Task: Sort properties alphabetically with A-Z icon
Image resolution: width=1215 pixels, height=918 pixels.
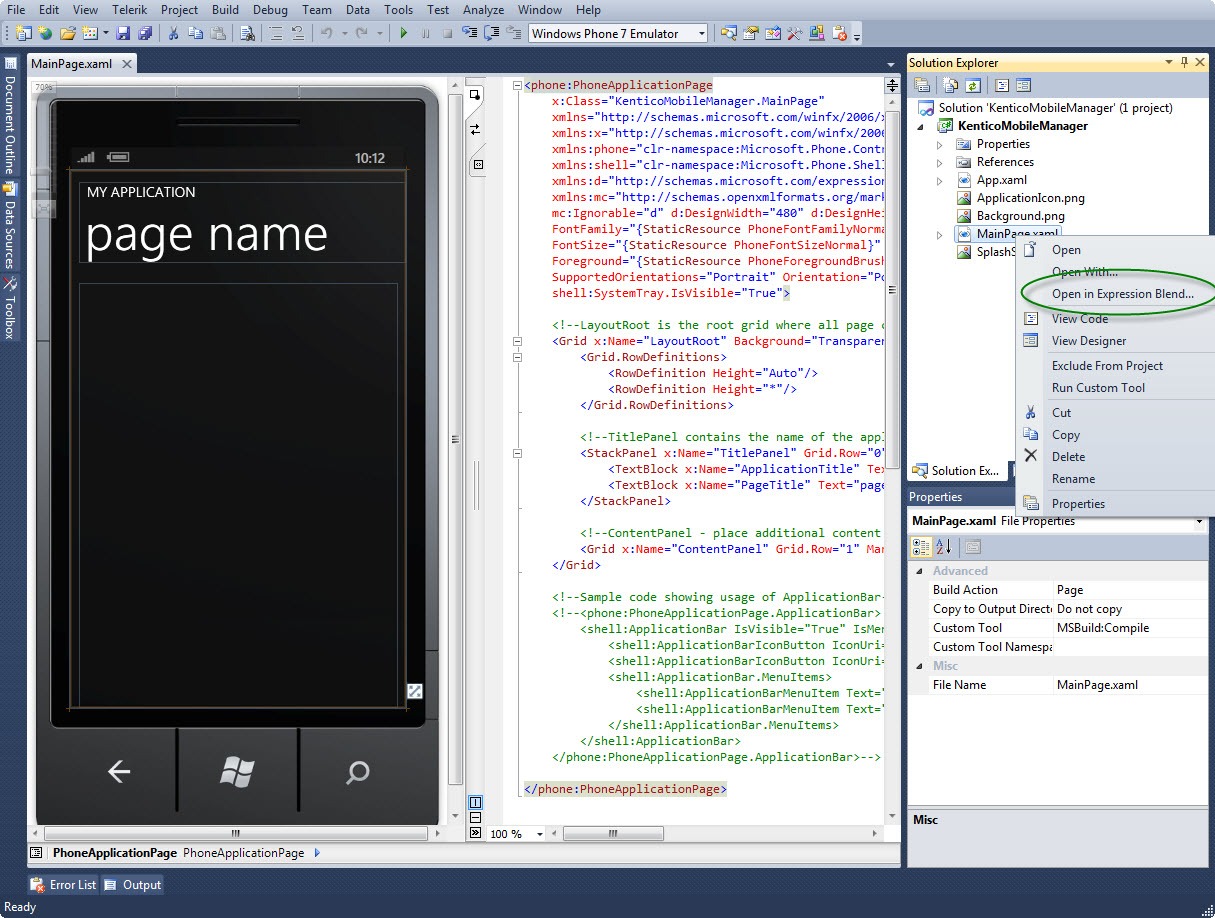Action: coord(943,547)
